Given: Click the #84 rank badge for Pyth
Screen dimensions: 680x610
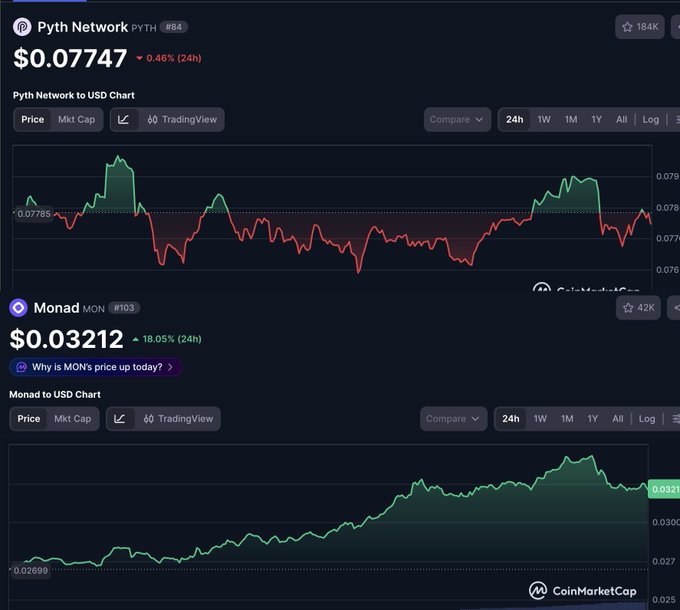Looking at the screenshot, I should tap(173, 27).
